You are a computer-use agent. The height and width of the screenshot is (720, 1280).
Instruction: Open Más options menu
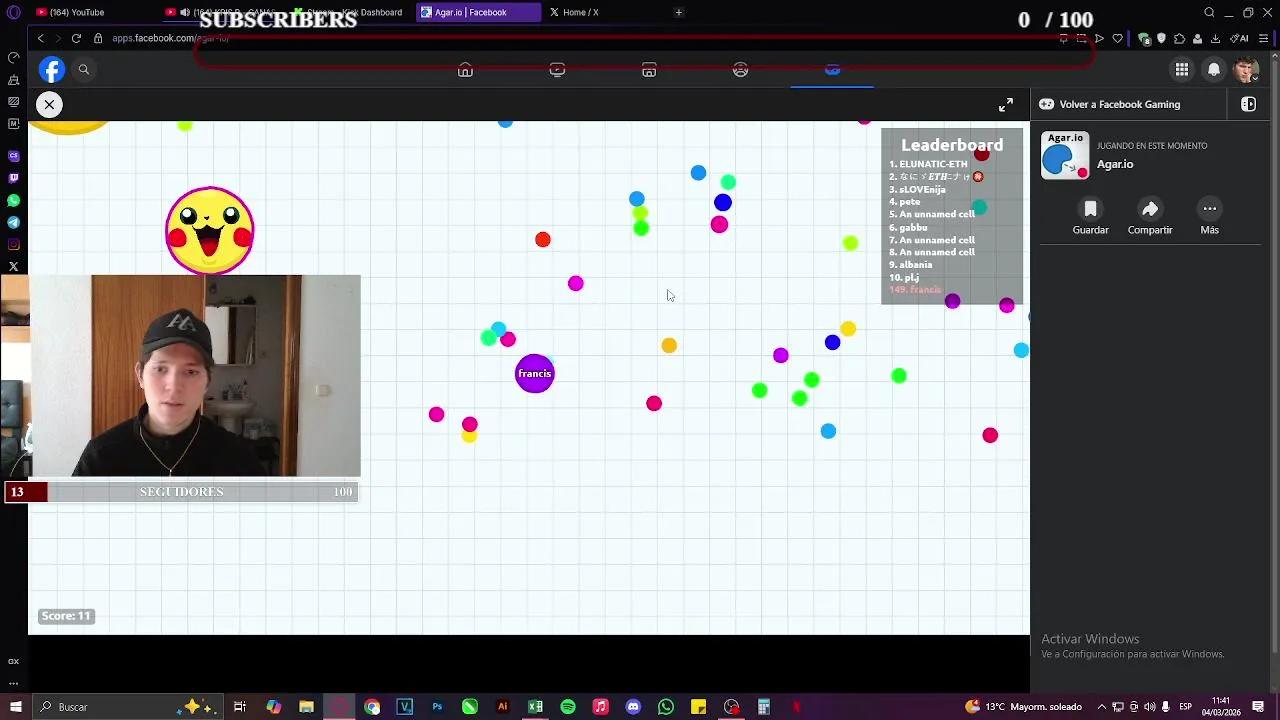(1209, 216)
